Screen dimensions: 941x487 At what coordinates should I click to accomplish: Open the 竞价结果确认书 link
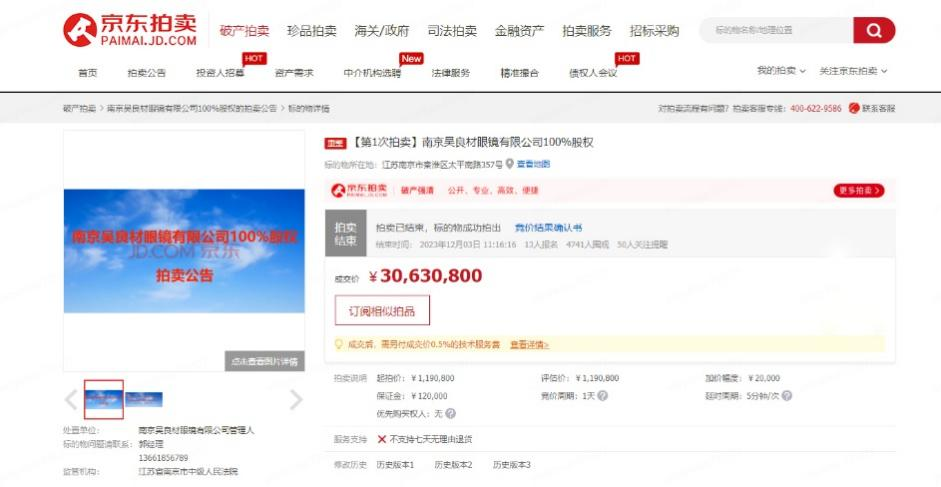tap(548, 228)
